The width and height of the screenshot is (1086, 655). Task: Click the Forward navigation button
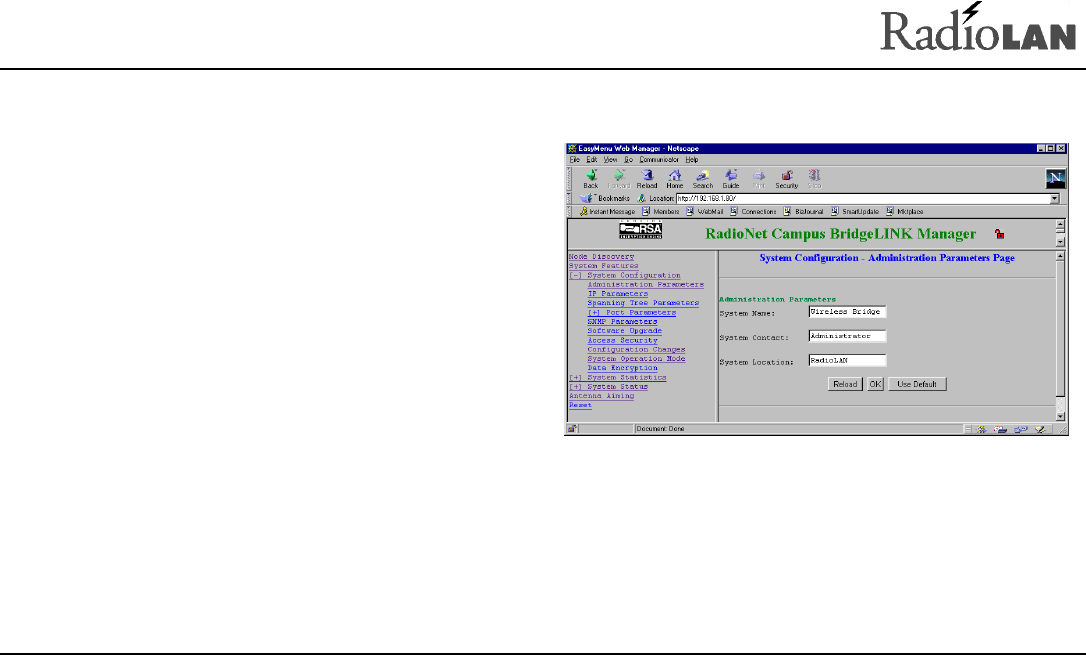(x=618, y=179)
